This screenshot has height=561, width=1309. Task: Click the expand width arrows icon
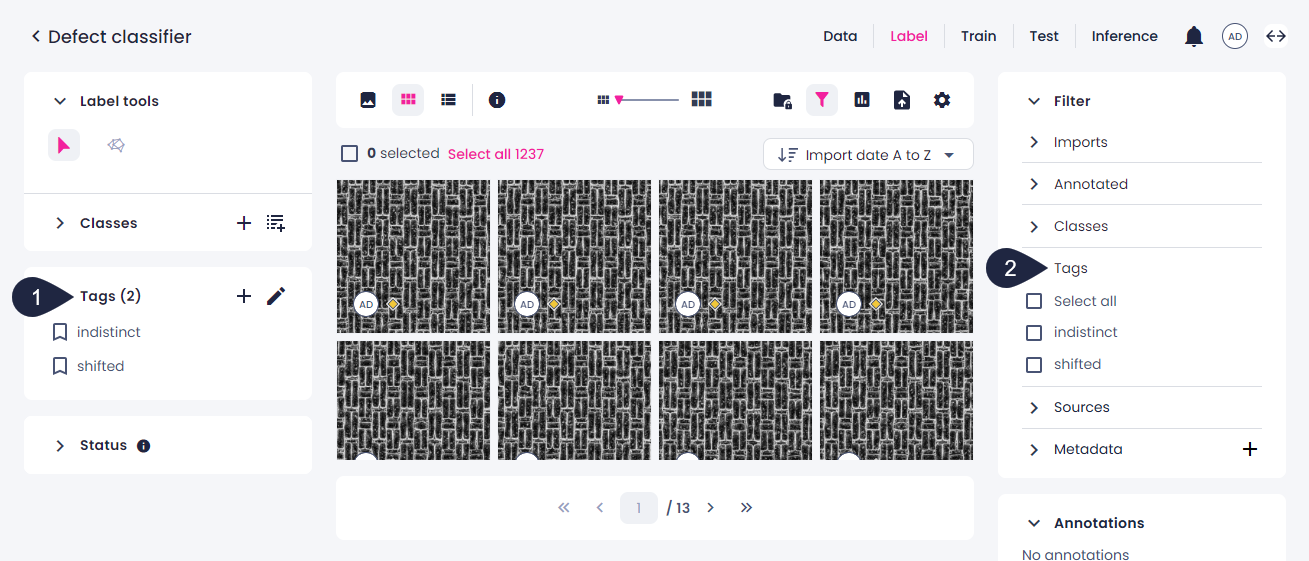coord(1276,36)
